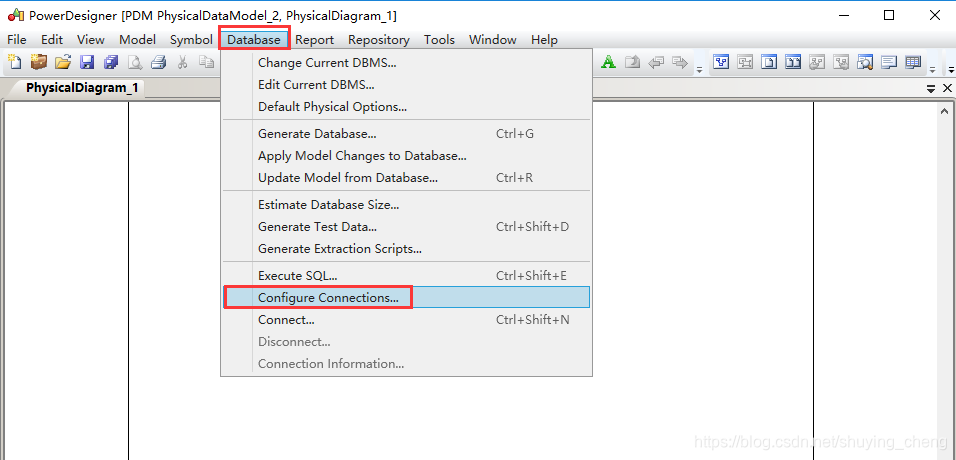Click the green letter A icon
The image size is (956, 460).
[608, 62]
